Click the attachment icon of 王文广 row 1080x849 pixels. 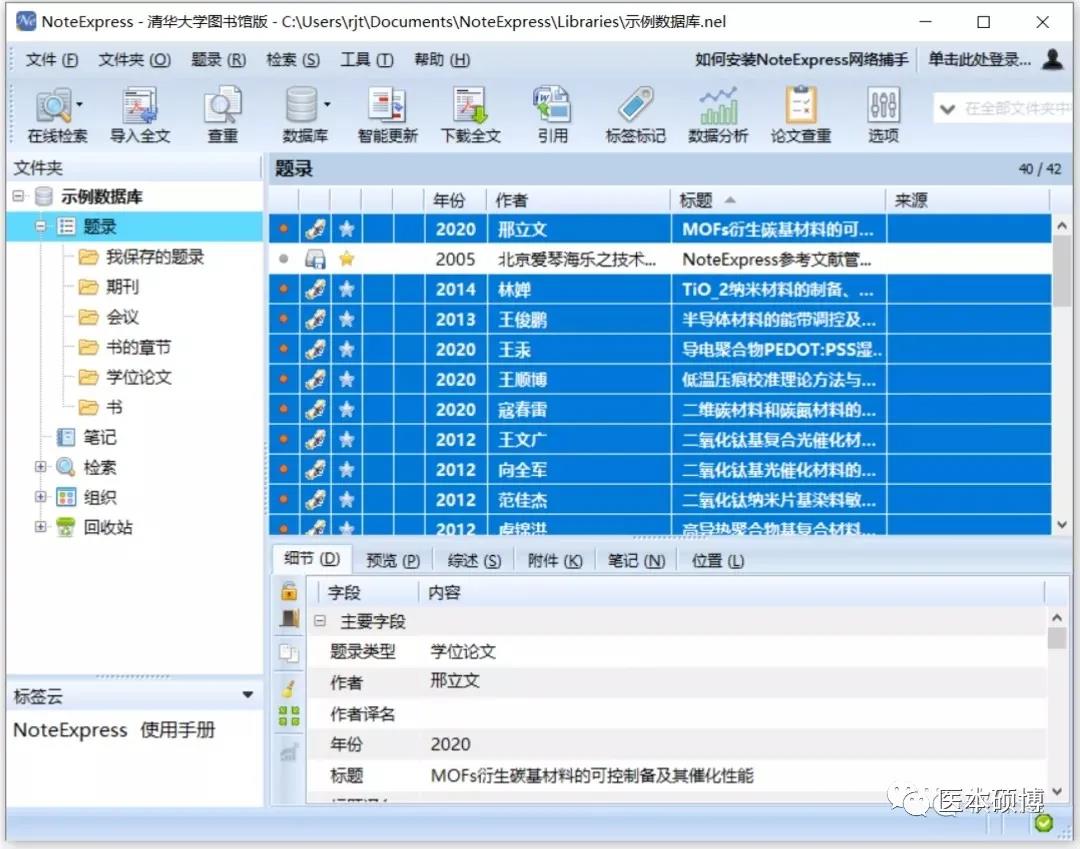[315, 439]
